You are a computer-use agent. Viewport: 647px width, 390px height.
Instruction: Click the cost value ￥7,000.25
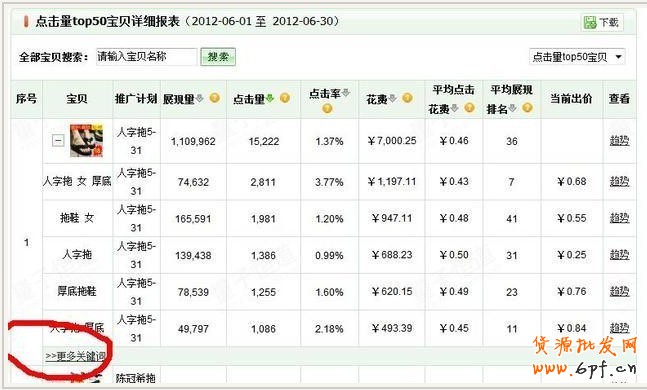click(x=392, y=141)
